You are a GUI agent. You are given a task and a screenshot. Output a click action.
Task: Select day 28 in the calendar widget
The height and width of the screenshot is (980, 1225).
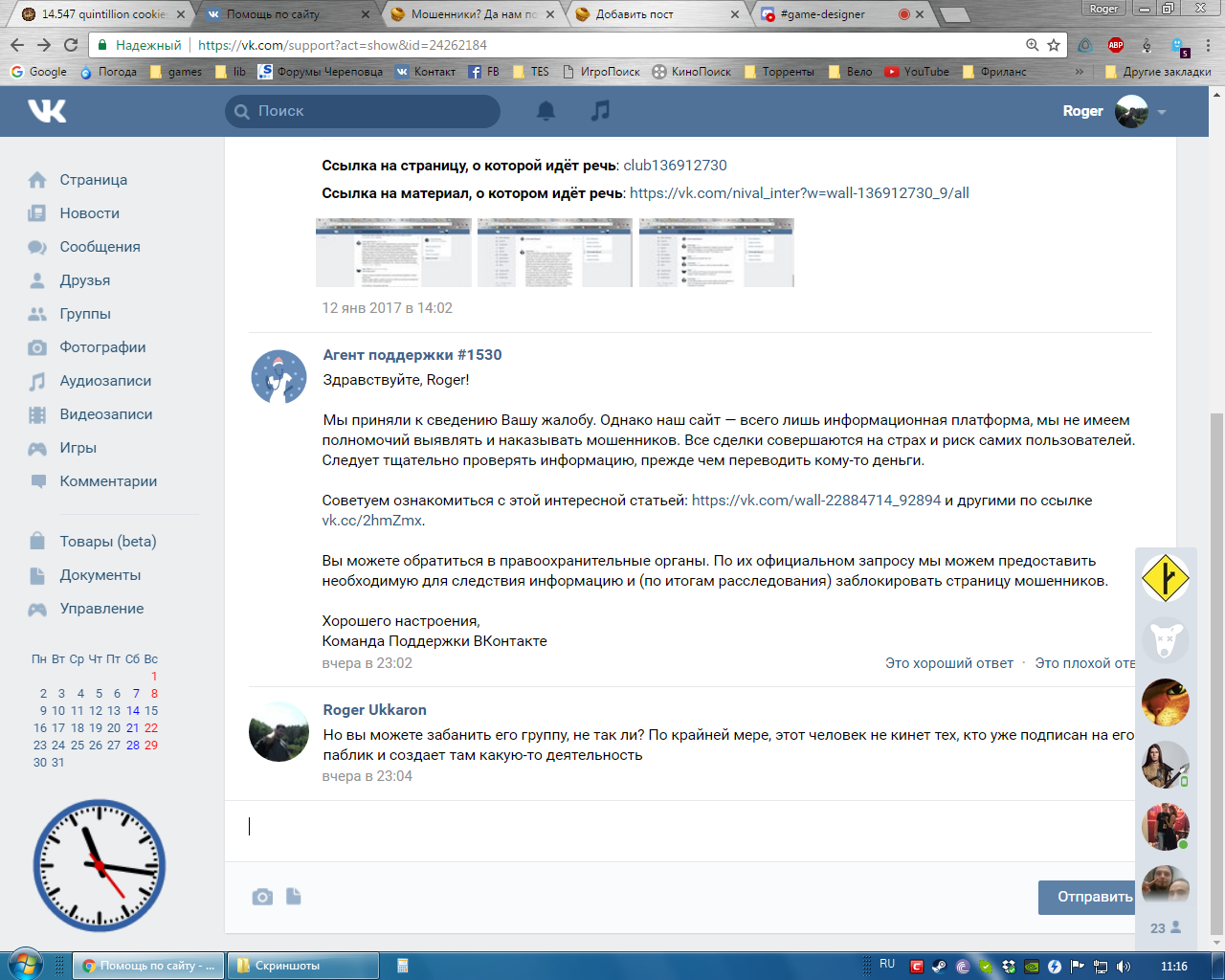coord(132,746)
